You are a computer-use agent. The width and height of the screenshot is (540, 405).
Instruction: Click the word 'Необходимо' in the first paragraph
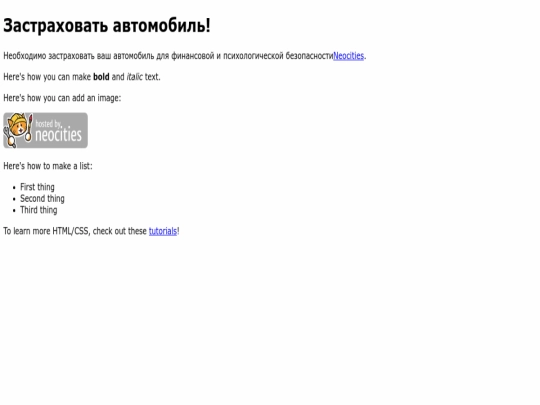24,56
